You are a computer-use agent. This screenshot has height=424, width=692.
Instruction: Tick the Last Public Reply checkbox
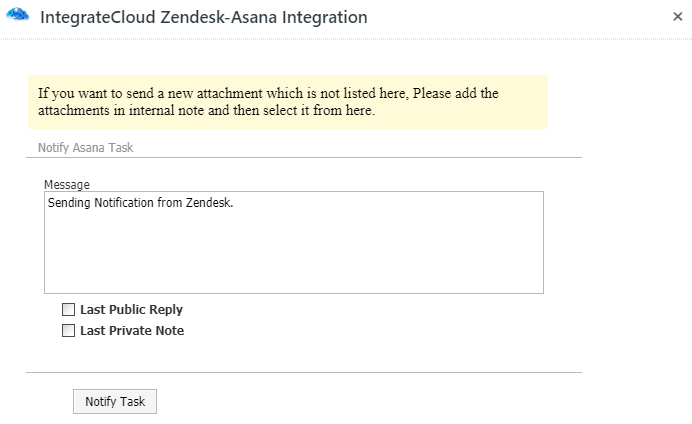(68, 309)
